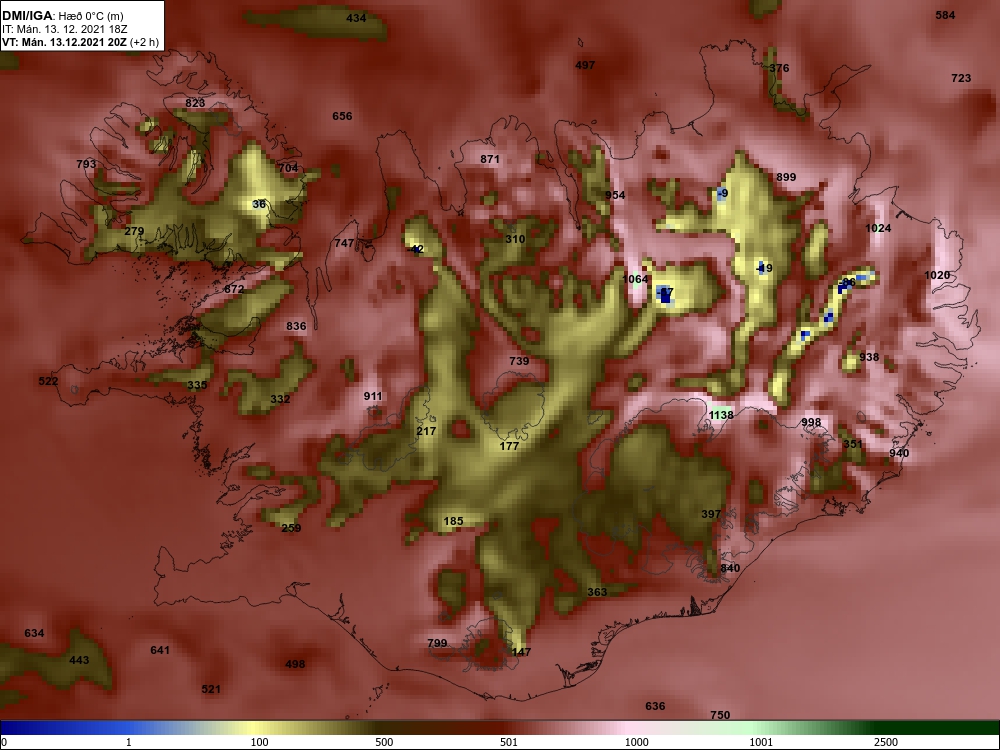Click the map value 363
Screen dimensions: 1000x750
click(x=597, y=592)
